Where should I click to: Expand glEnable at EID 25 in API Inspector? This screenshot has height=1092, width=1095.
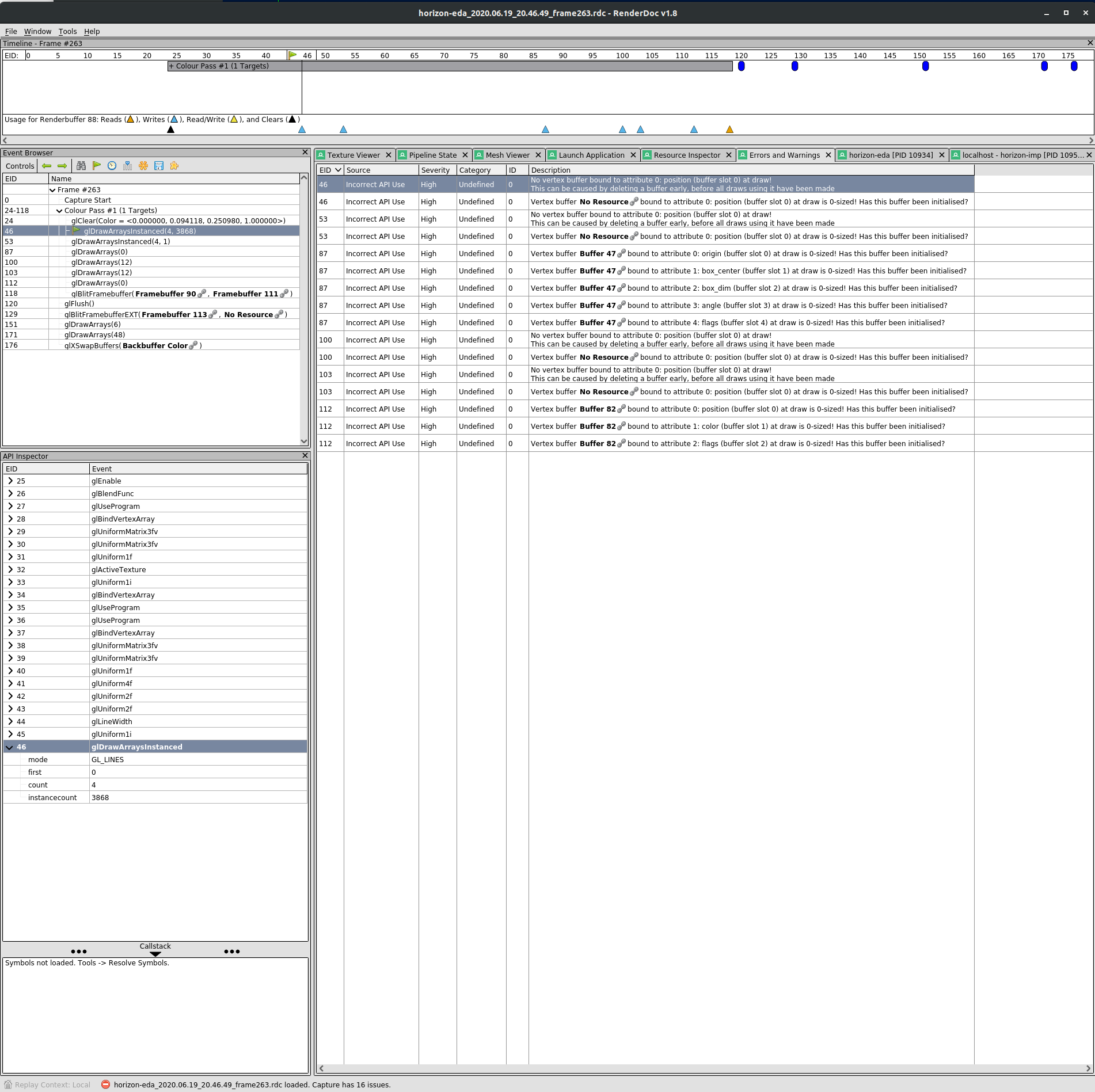click(10, 481)
